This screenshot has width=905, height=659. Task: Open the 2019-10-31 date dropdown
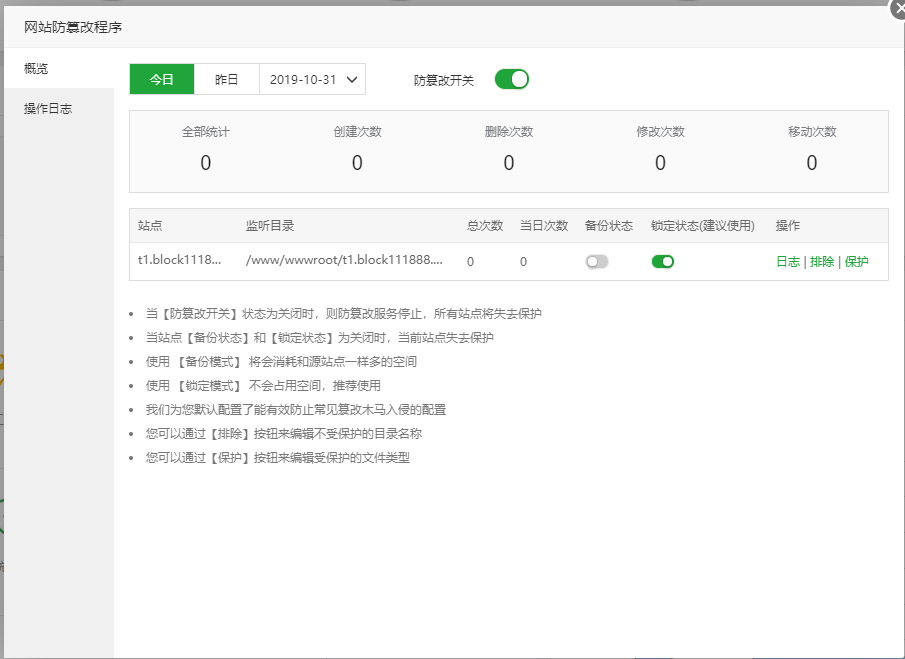click(313, 79)
